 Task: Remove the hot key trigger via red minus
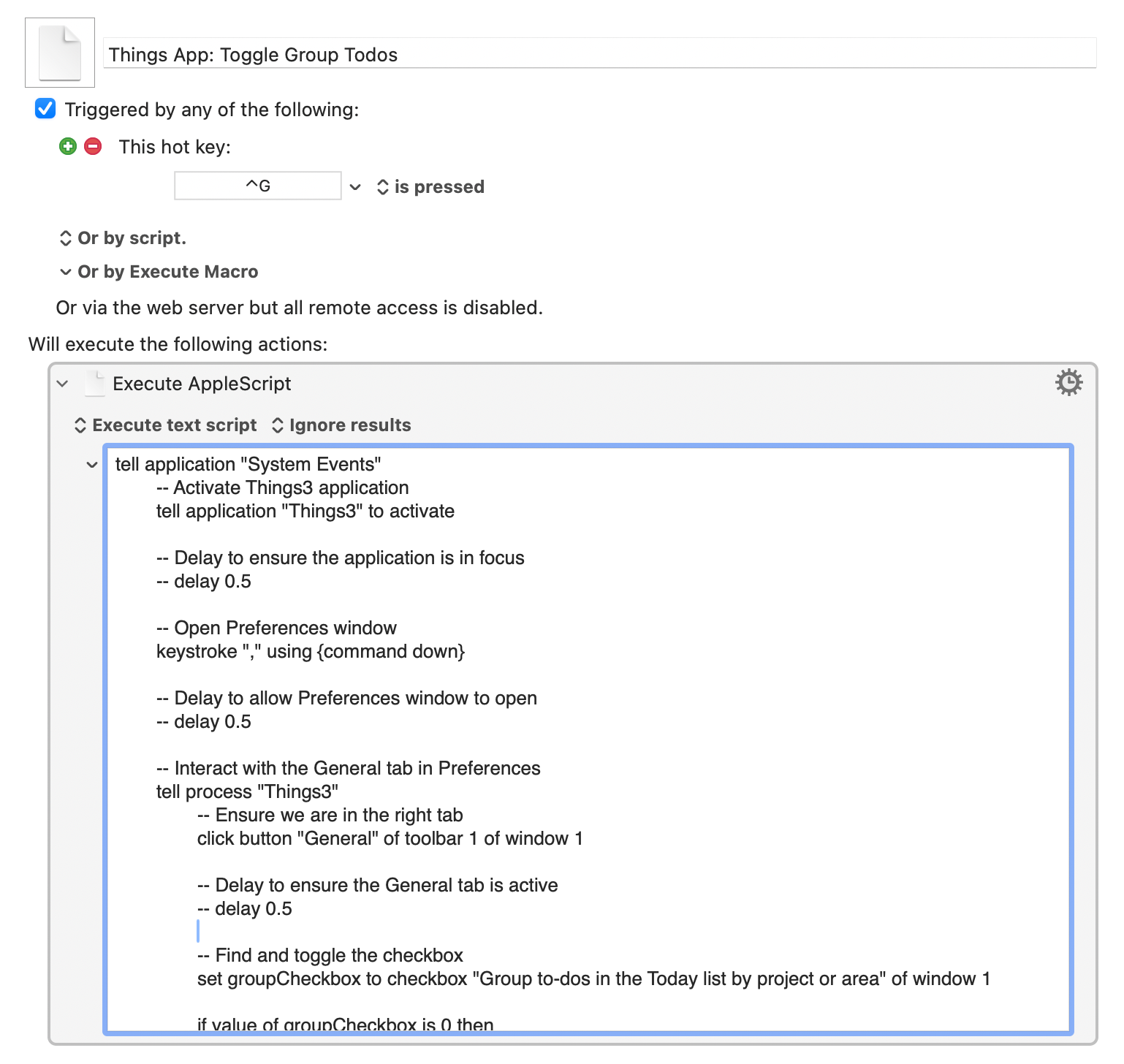click(92, 146)
